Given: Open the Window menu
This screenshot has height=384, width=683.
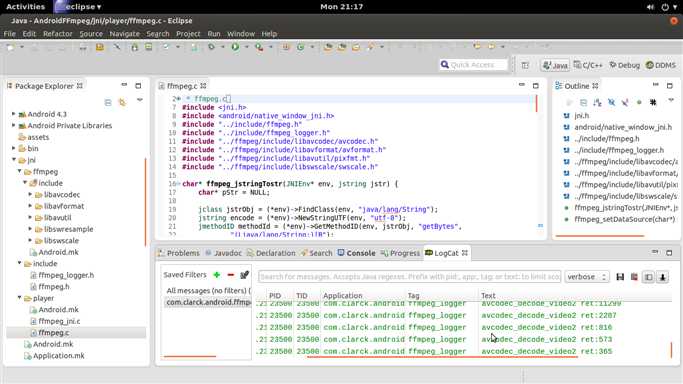Looking at the screenshot, I should pos(241,34).
